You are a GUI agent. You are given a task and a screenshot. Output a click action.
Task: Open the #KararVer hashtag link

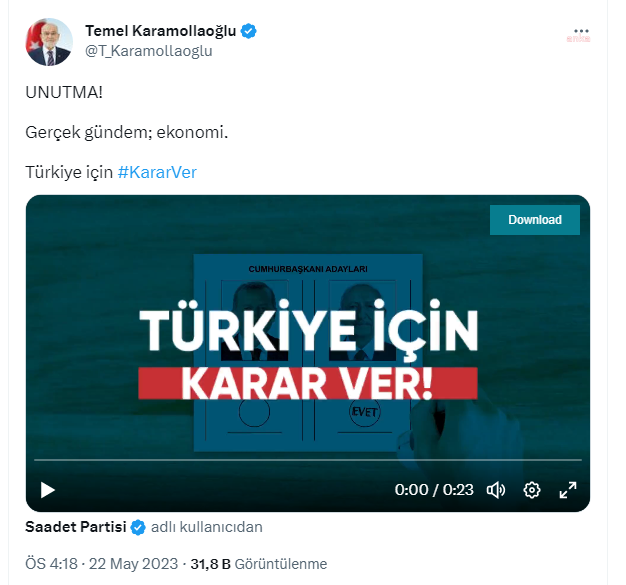[x=157, y=173]
